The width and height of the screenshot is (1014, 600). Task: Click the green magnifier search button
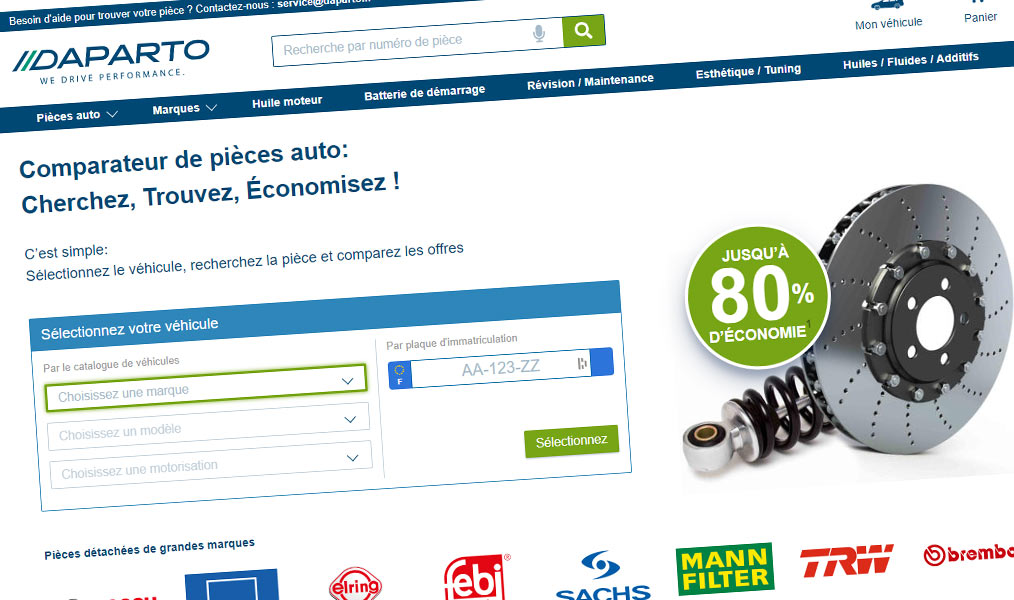pyautogui.click(x=583, y=31)
